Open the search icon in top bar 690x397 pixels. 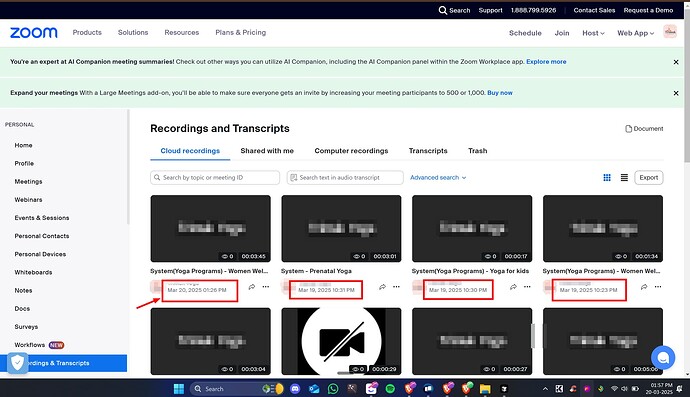coord(443,10)
